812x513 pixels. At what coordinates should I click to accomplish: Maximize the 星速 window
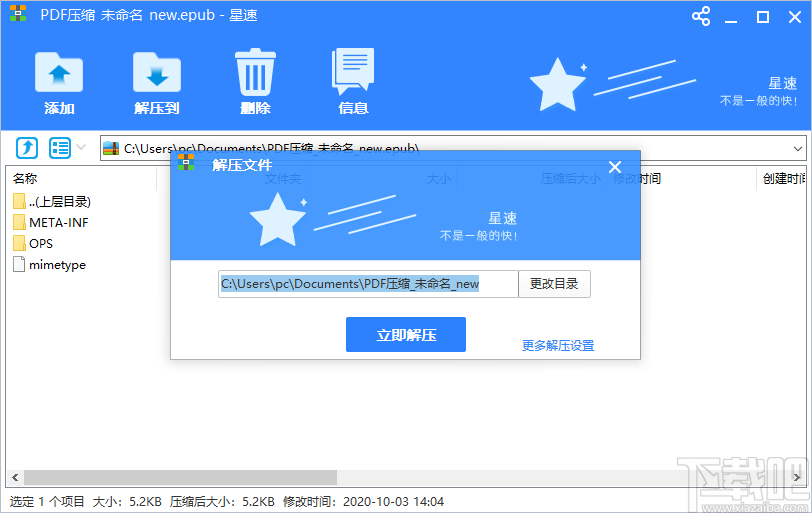763,17
